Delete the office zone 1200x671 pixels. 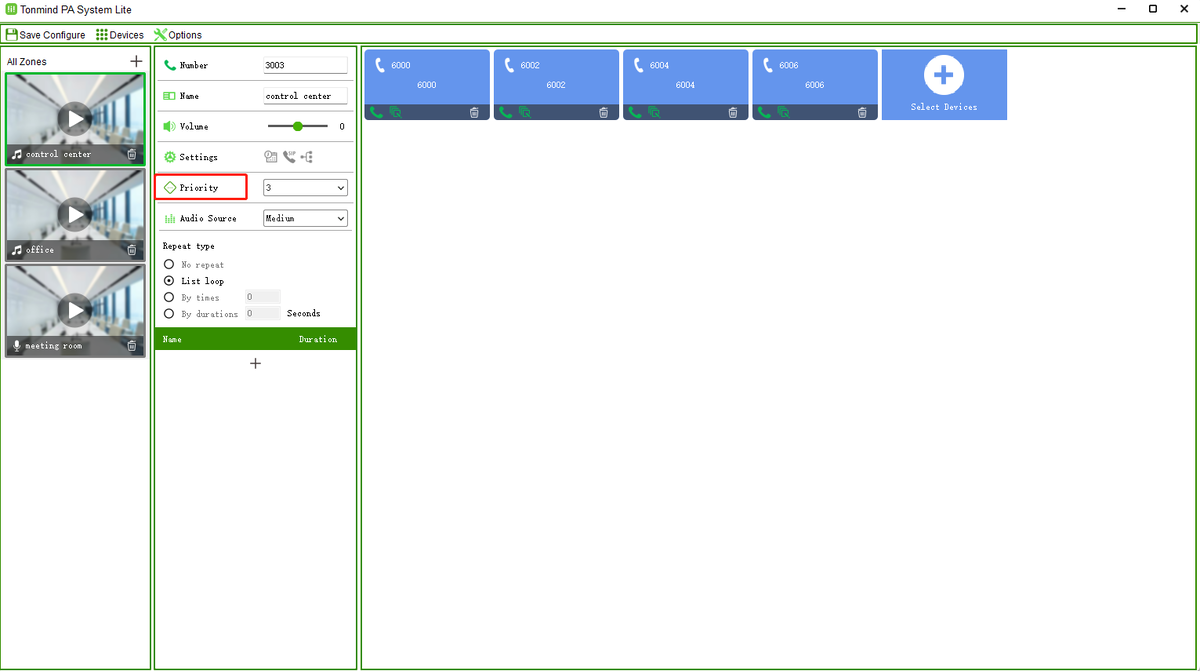132,250
